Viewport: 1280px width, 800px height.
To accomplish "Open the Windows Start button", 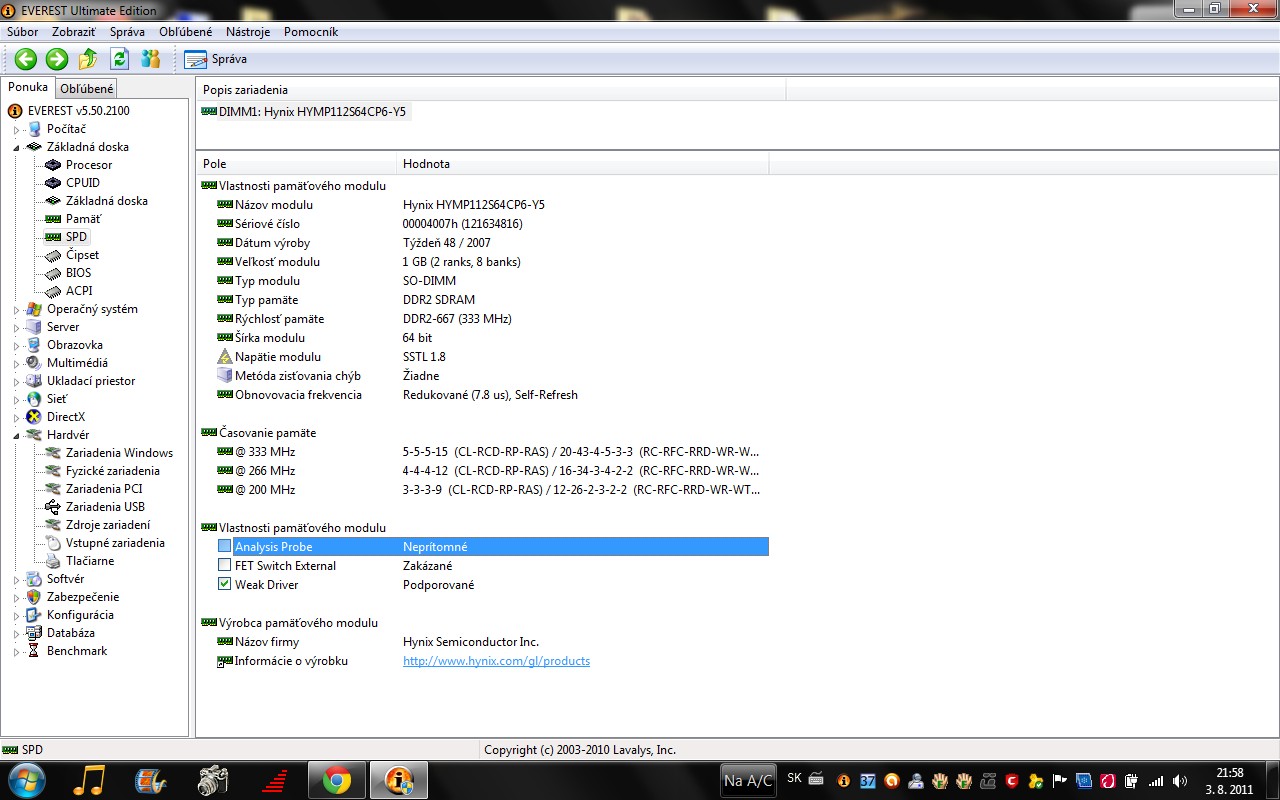I will pyautogui.click(x=27, y=780).
